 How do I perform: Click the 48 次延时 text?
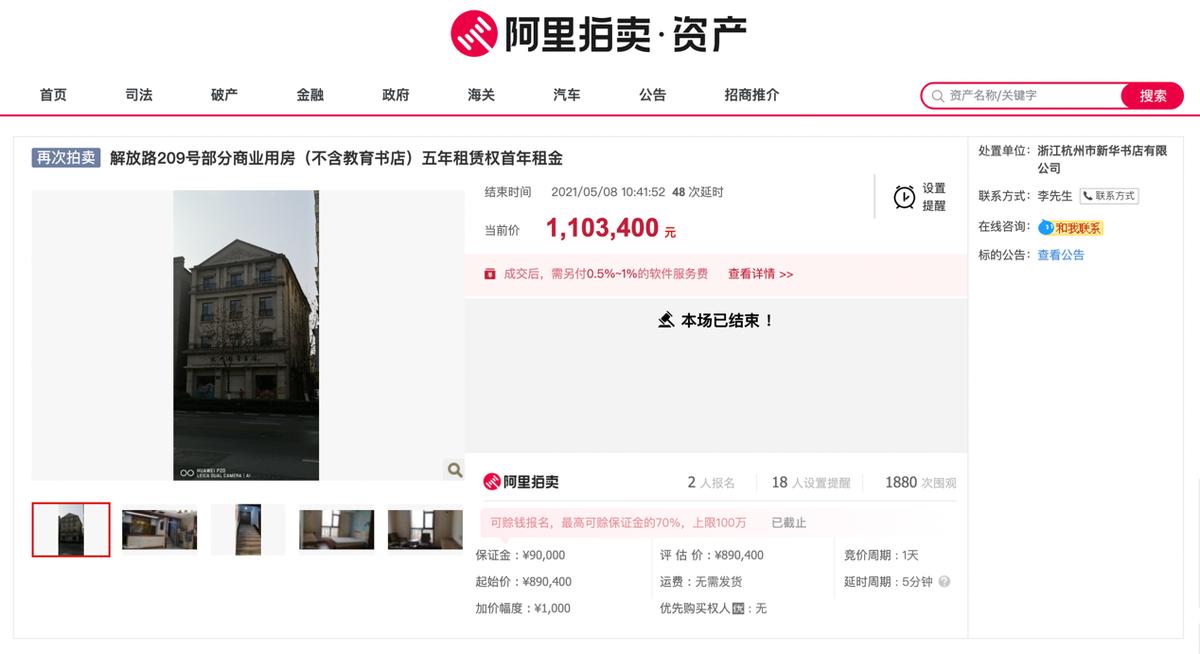(x=698, y=192)
